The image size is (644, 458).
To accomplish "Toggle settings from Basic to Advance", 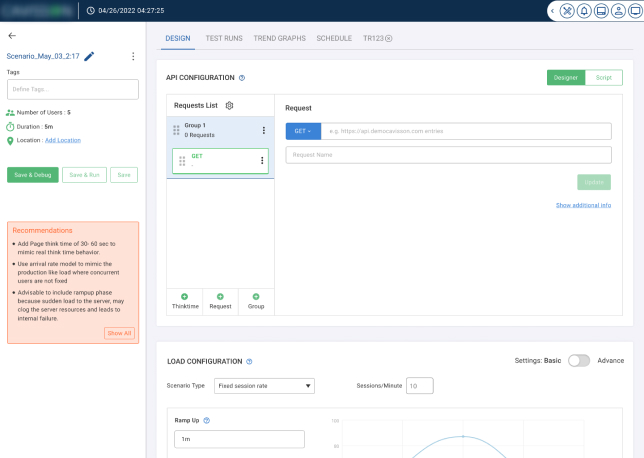I will coord(579,361).
